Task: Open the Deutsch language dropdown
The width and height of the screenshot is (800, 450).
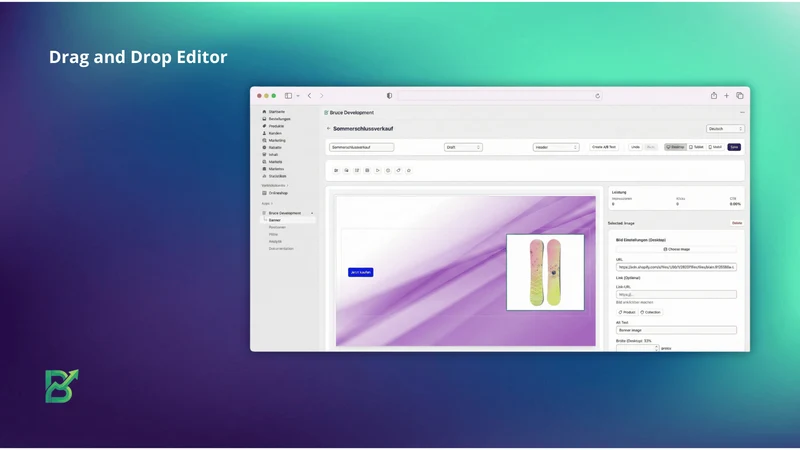Action: 725,129
